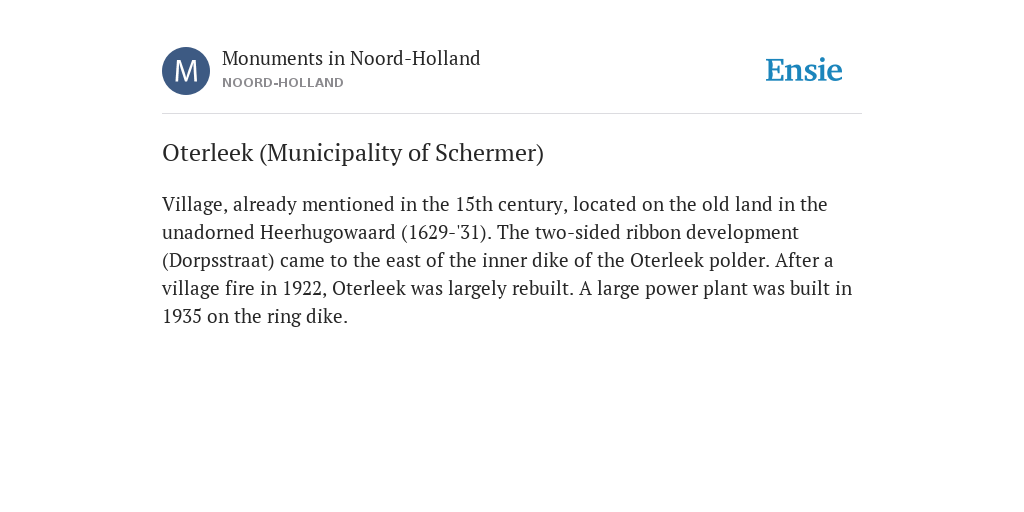Click the words ribbon development
The height and width of the screenshot is (512, 1024).
712,232
